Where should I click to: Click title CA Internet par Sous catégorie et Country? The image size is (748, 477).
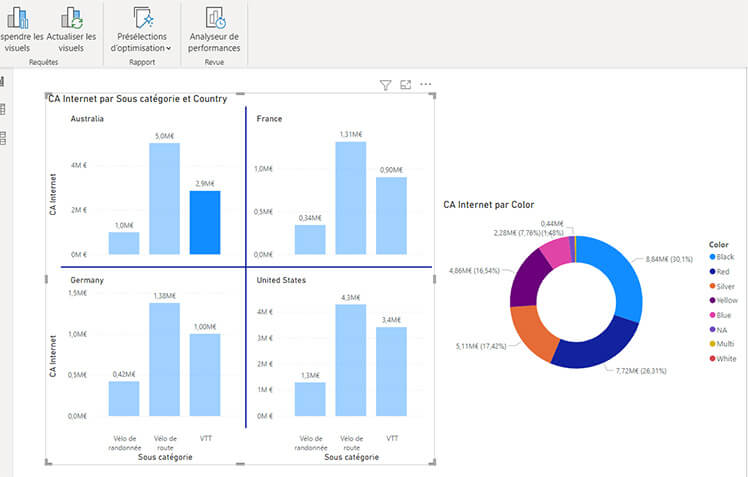(x=138, y=99)
